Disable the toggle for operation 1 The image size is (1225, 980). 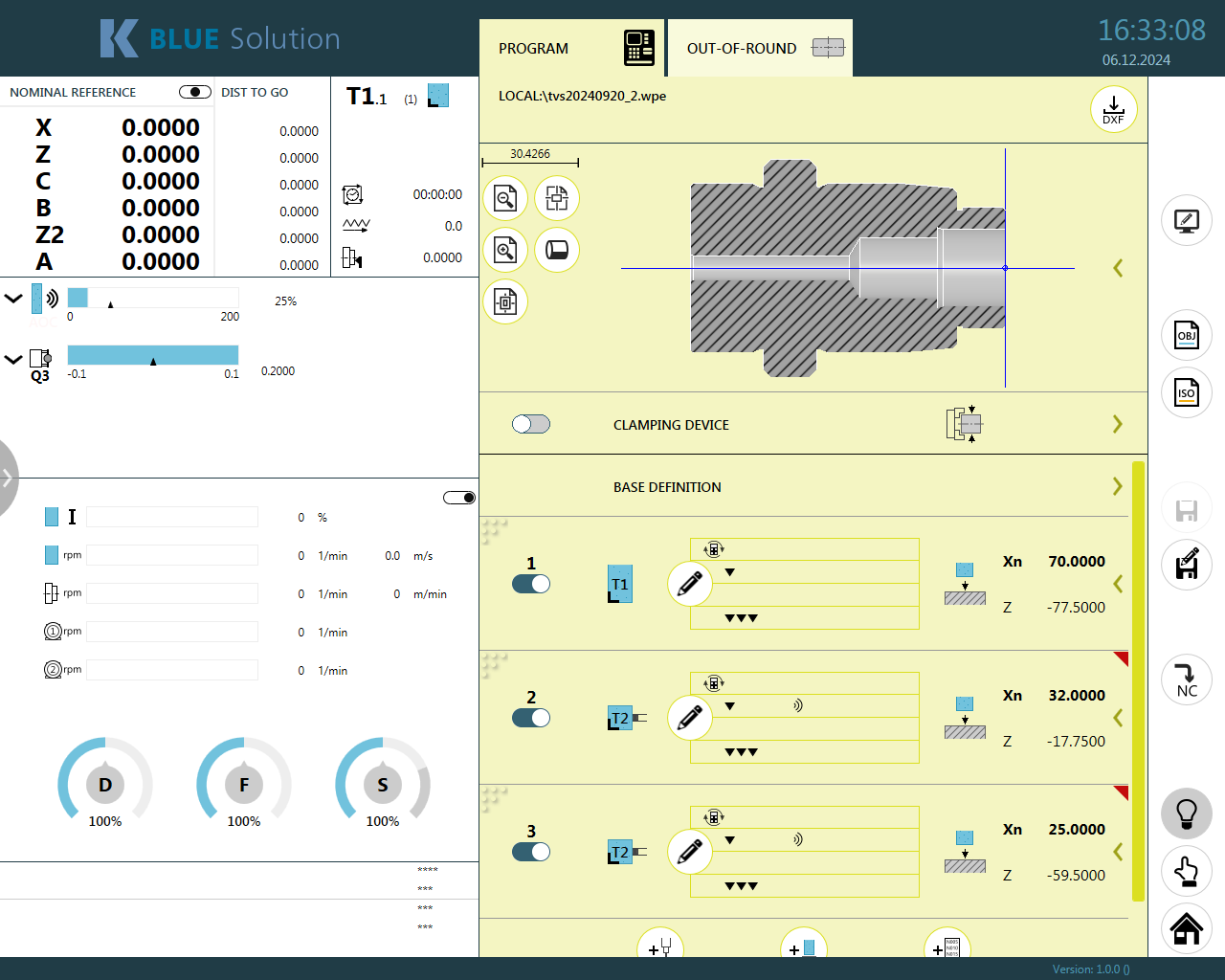point(531,584)
